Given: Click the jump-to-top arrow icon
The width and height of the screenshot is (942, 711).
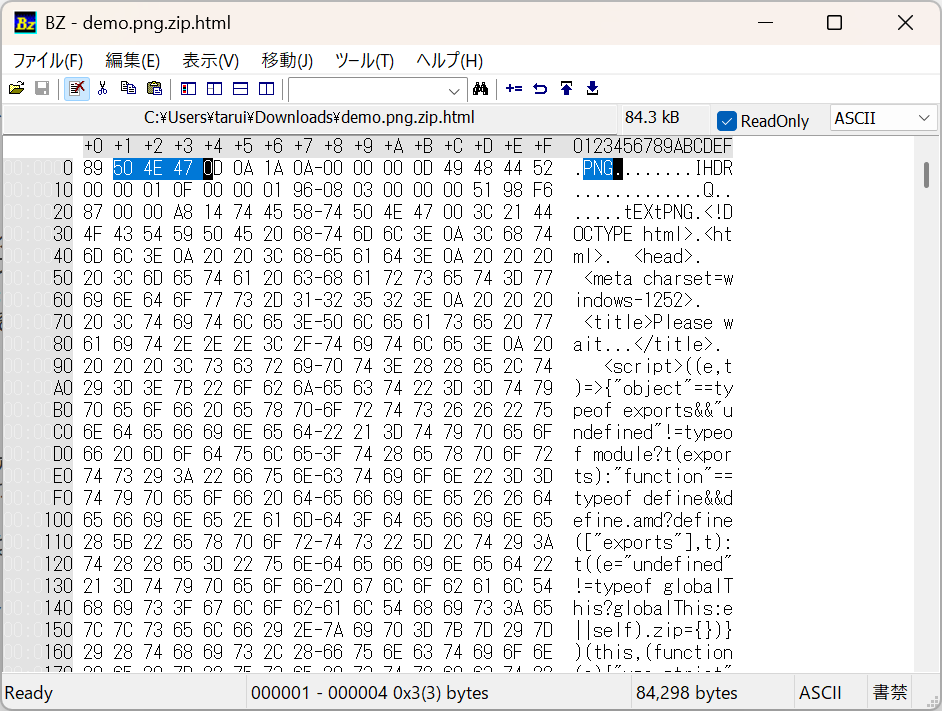Looking at the screenshot, I should (566, 89).
